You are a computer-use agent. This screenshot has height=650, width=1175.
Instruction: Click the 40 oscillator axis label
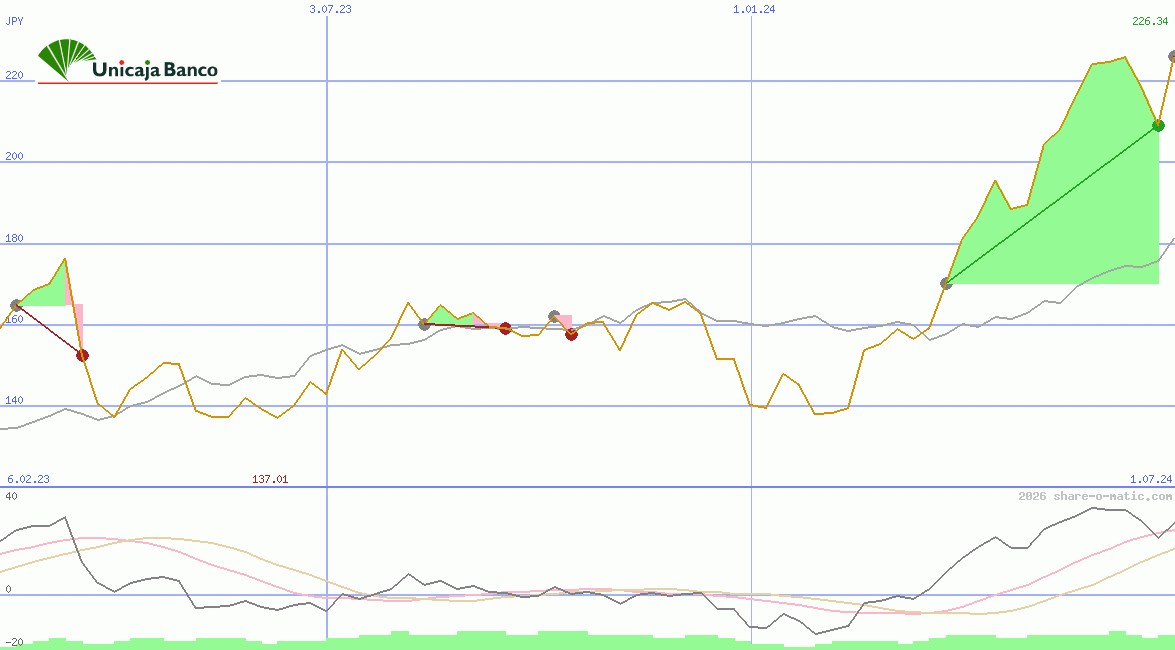9,496
